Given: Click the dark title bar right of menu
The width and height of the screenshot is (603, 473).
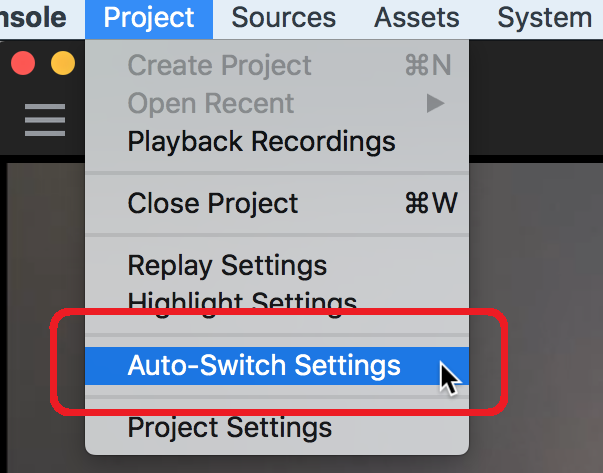Looking at the screenshot, I should 536,97.
